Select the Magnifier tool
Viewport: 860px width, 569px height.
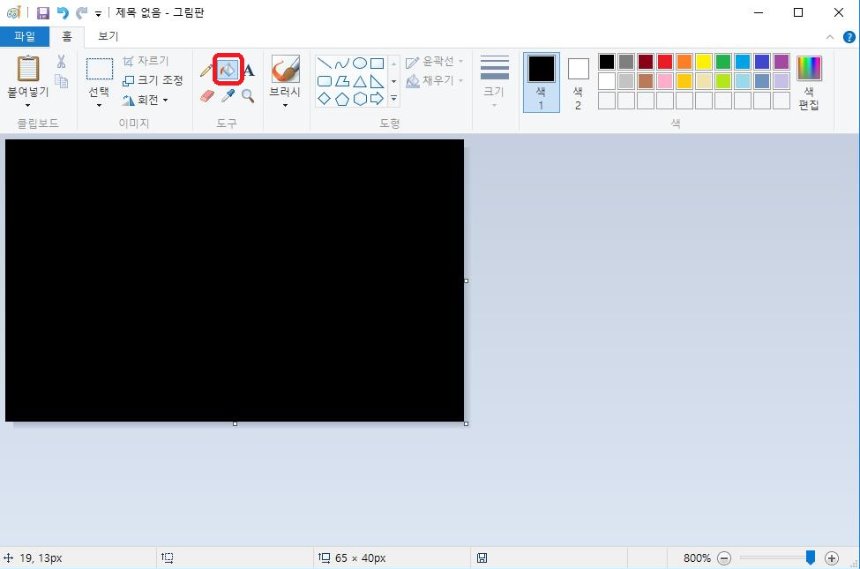[x=248, y=96]
